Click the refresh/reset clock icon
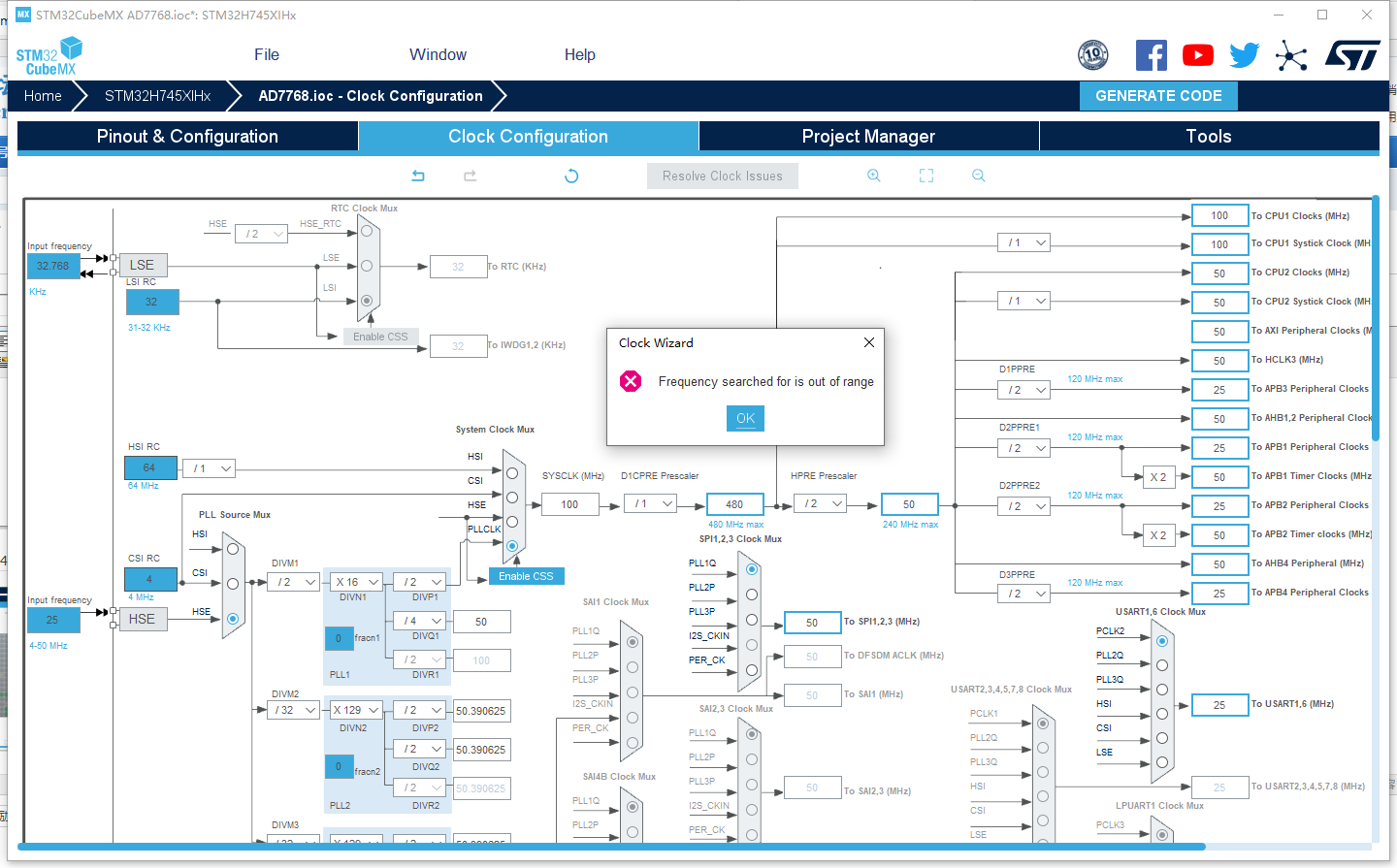The image size is (1397, 868). point(571,176)
